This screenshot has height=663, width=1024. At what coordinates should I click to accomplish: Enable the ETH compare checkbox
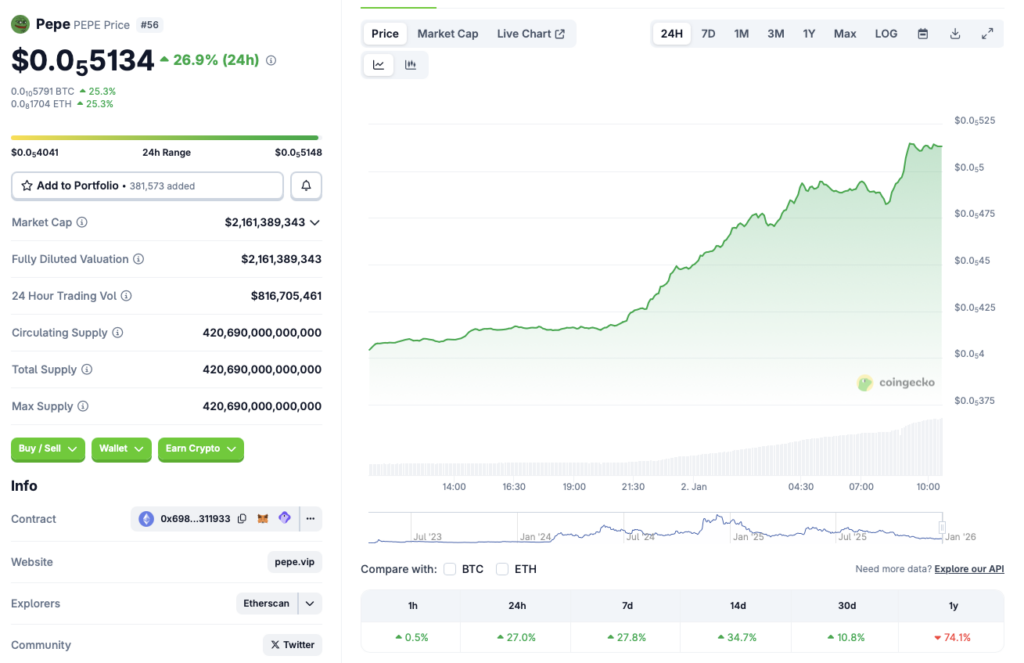click(502, 569)
